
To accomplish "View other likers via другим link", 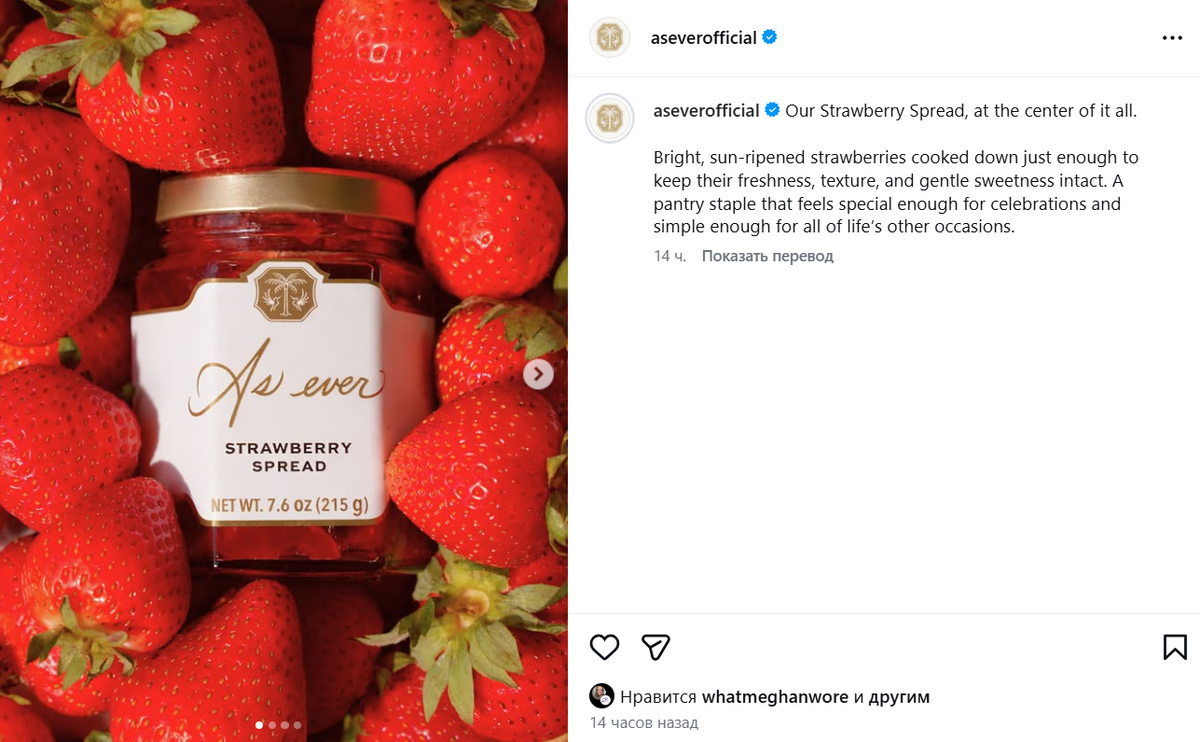I will [x=899, y=697].
